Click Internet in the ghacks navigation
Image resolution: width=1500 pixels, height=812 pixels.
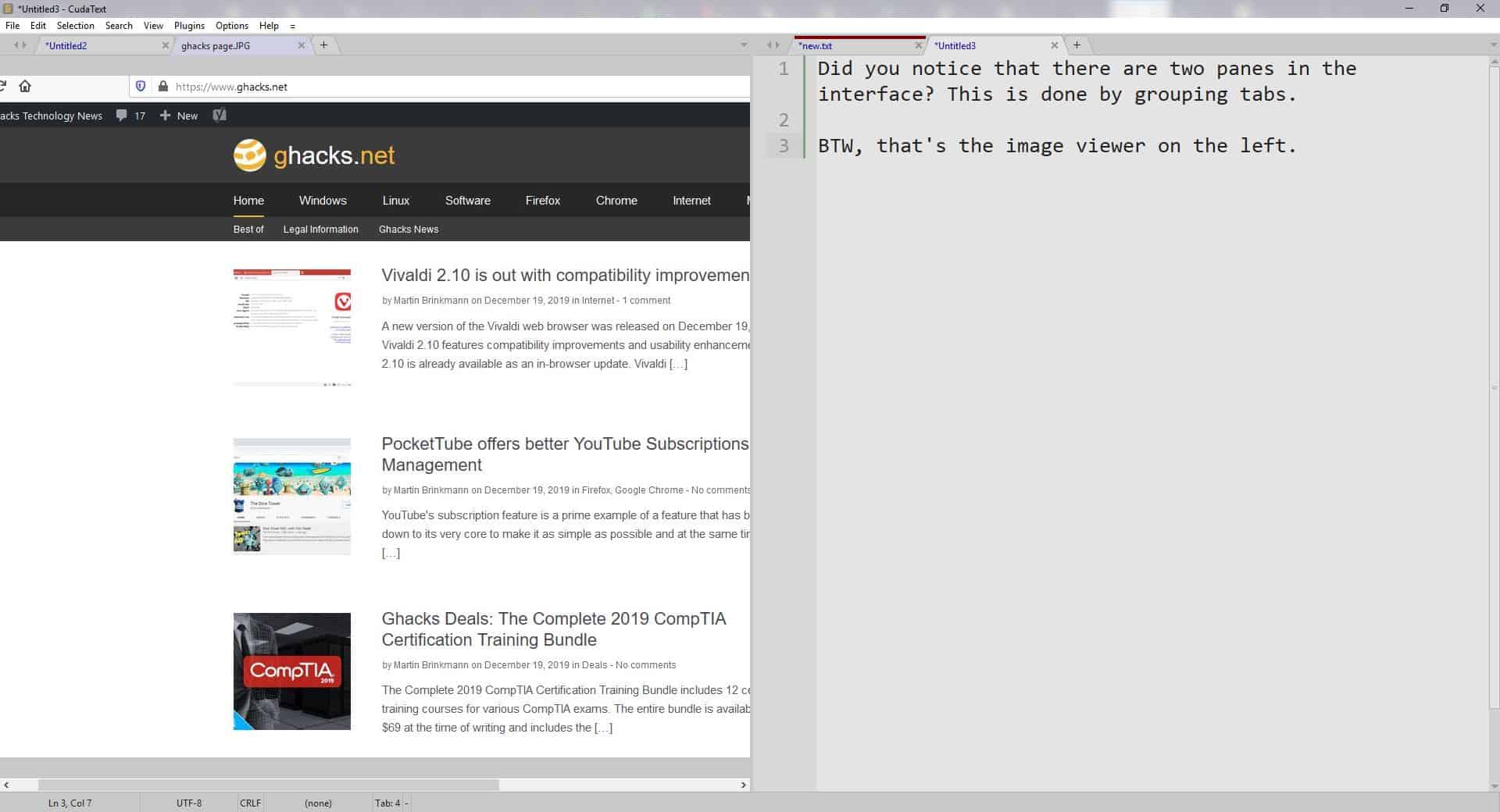(691, 201)
